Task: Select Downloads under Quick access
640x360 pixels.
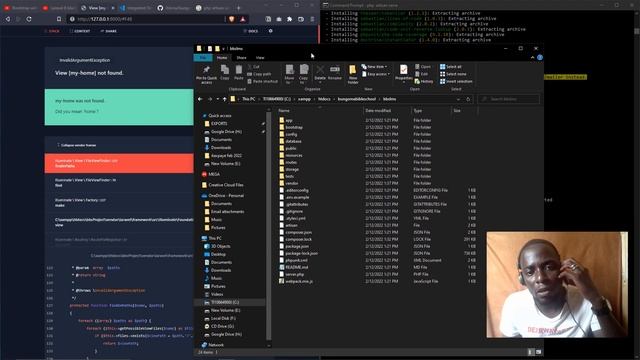Action: pyautogui.click(x=221, y=148)
